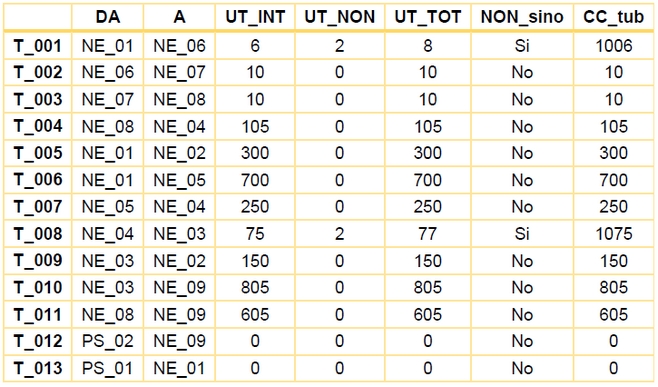The height and width of the screenshot is (387, 658).
Task: Select the UT_TOT value 77
Action: 428,234
